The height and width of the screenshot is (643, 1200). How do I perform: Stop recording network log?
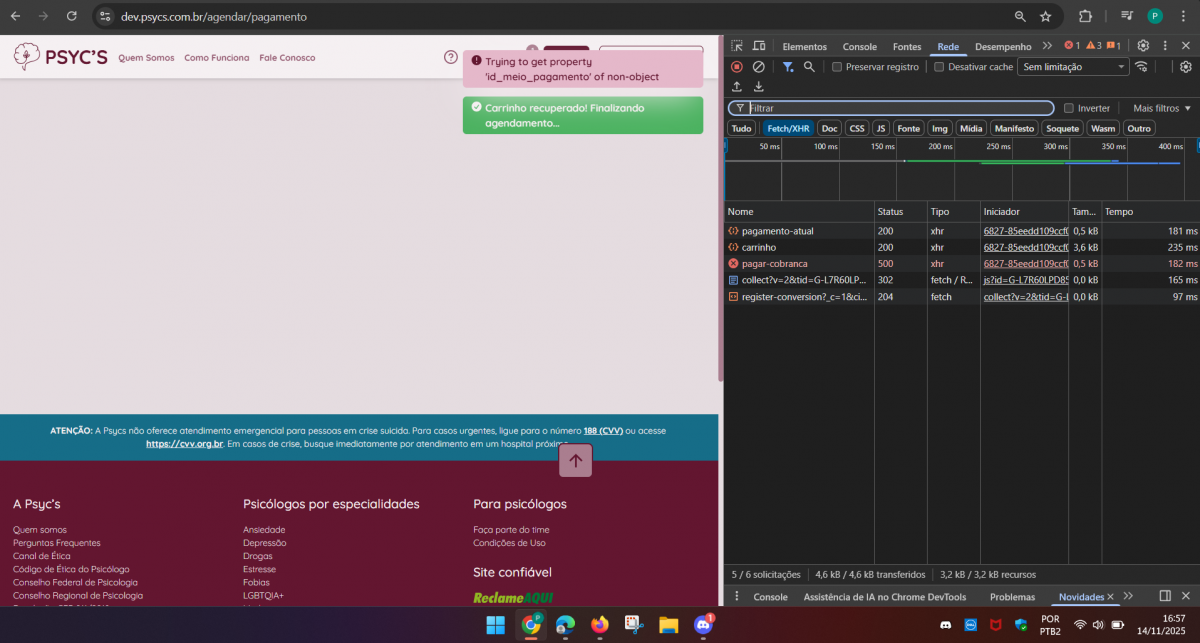(x=737, y=67)
